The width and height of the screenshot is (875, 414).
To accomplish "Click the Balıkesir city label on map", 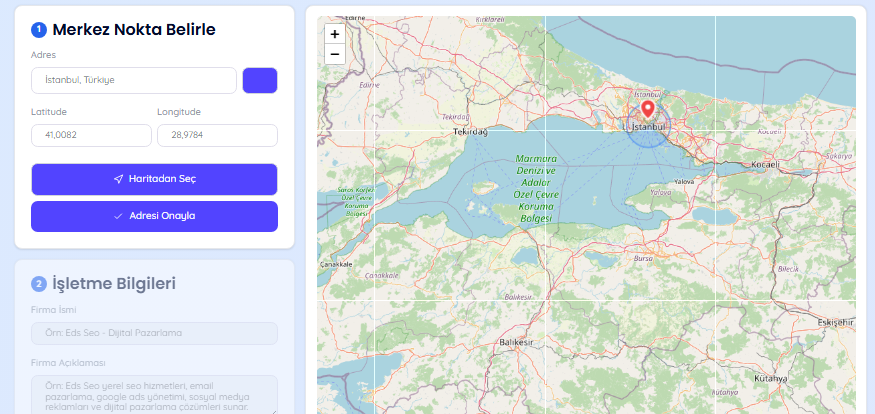I will point(516,341).
